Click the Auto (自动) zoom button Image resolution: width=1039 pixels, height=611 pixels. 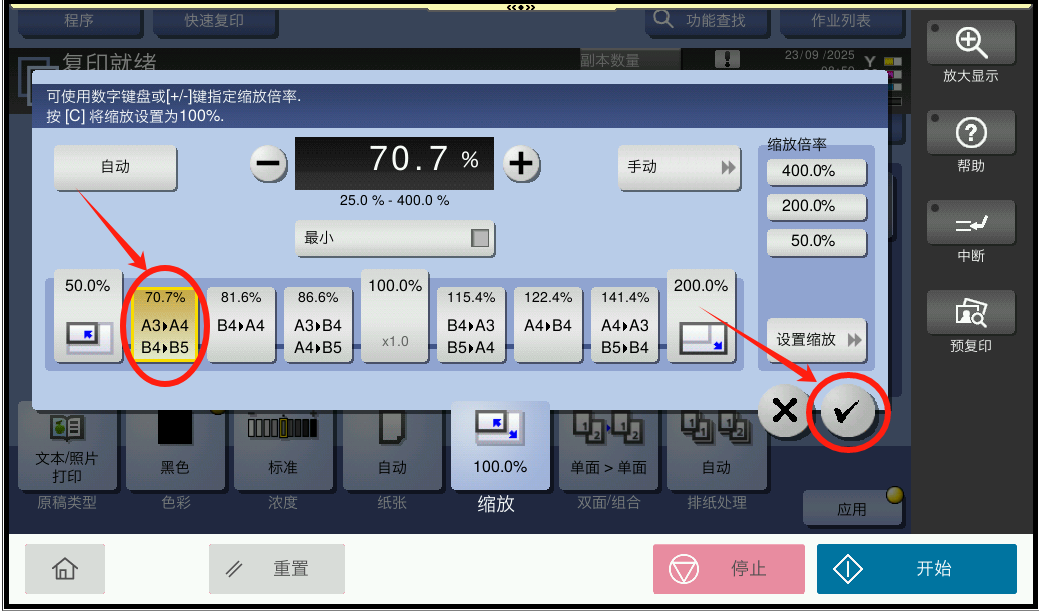coord(115,168)
